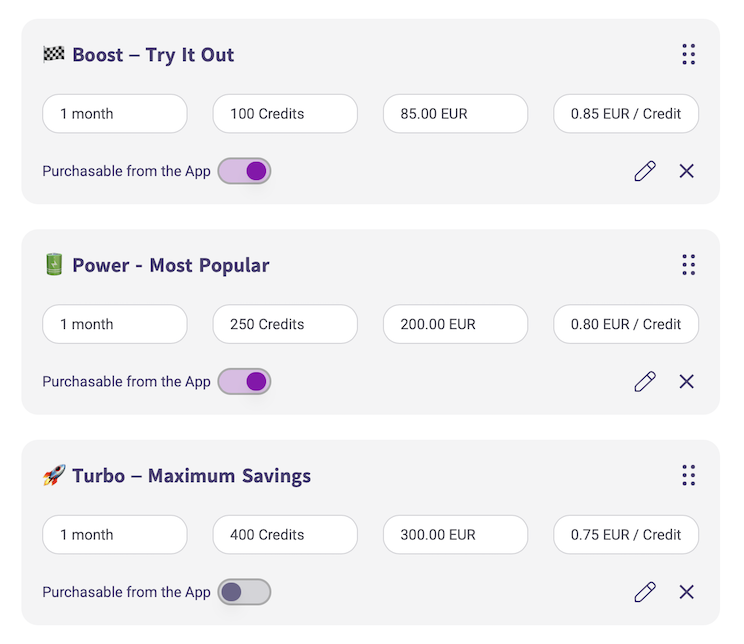The height and width of the screenshot is (644, 744).
Task: Click the pencil edit icon for Boost plan
Action: (645, 171)
